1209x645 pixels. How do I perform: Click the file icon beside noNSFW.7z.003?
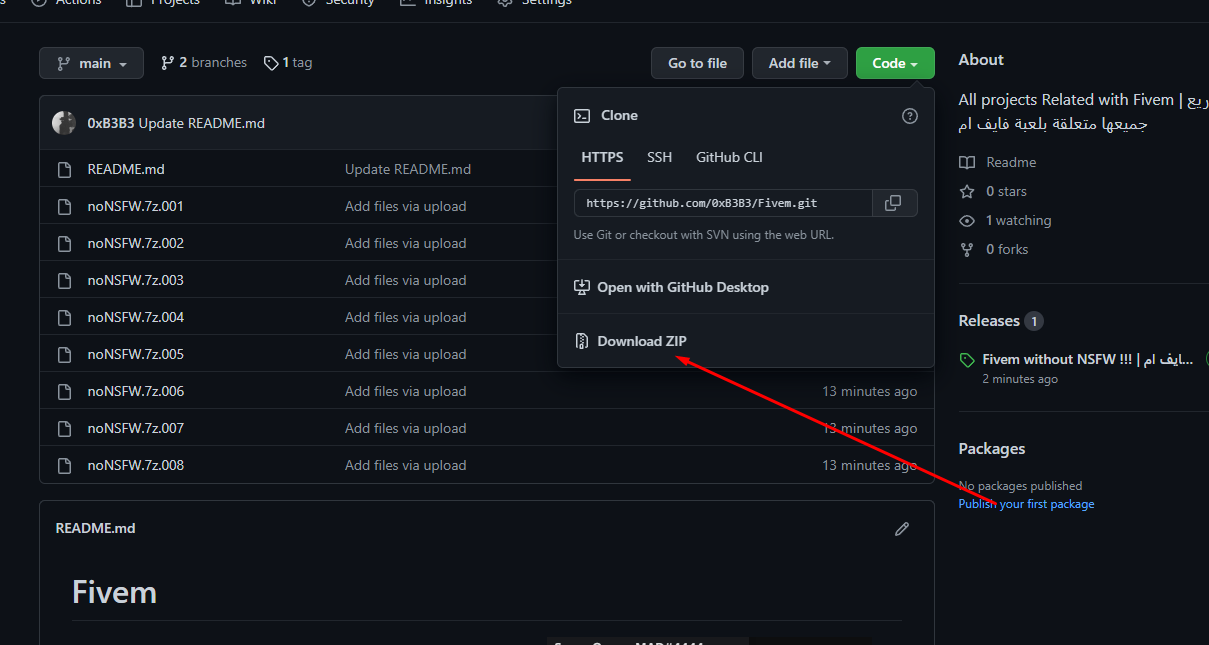(64, 281)
